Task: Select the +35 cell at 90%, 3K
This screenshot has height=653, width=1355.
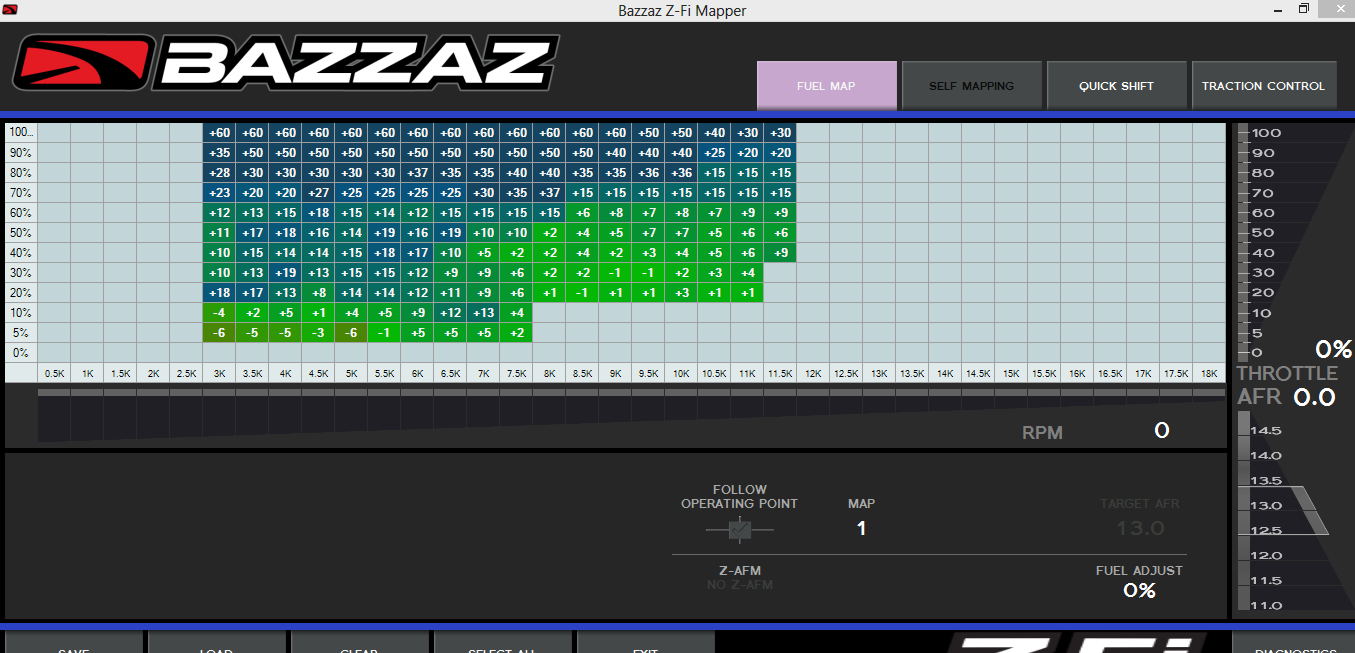Action: [219, 153]
